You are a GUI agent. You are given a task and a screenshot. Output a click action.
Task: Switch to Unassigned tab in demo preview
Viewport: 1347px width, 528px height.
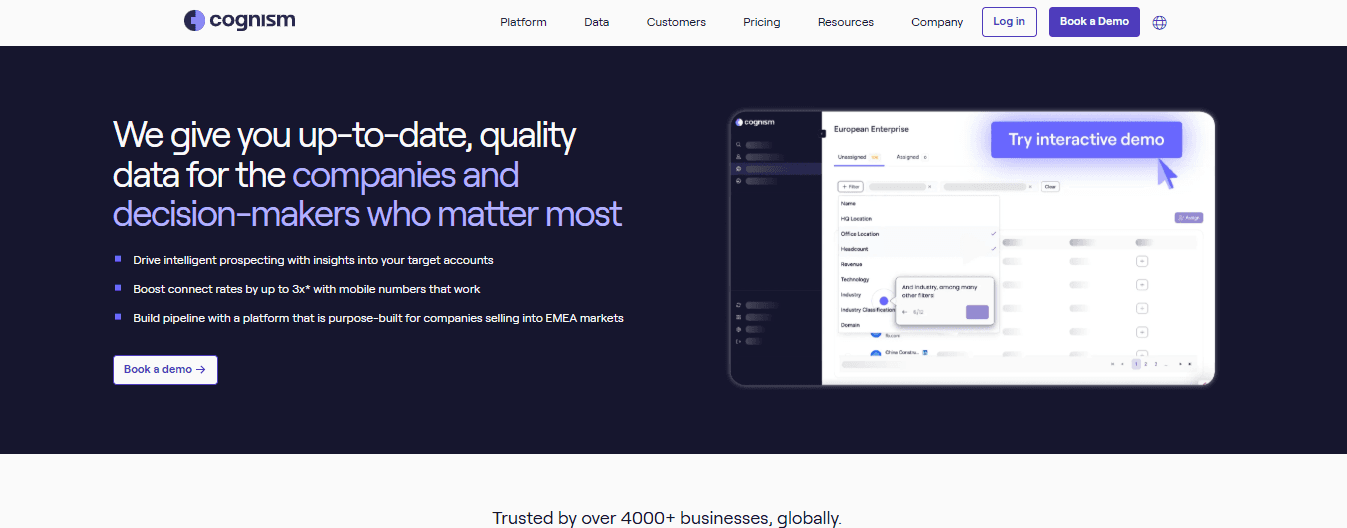point(857,157)
